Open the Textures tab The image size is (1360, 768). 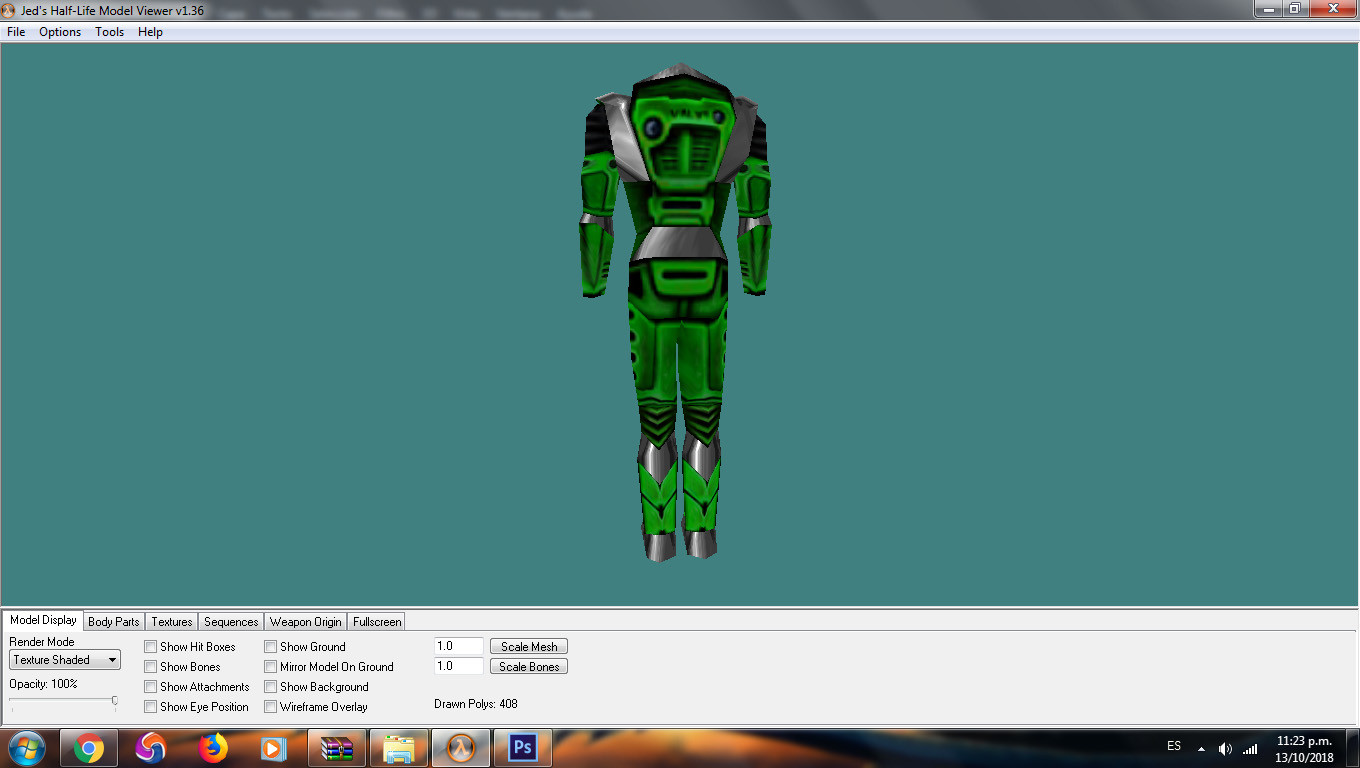point(171,621)
